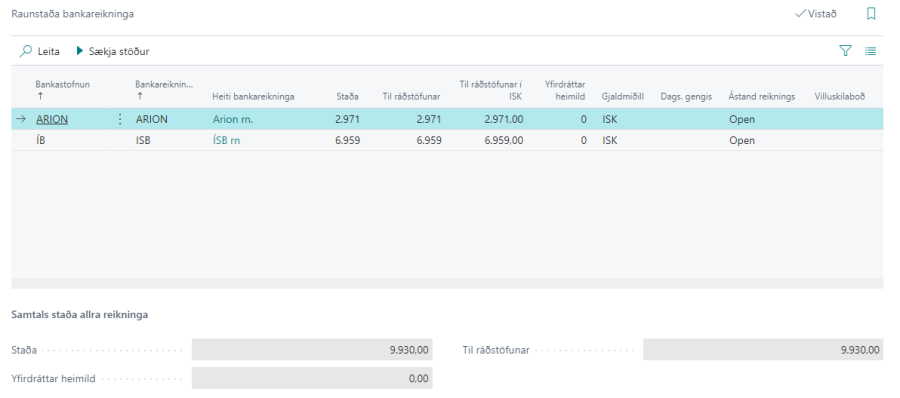Click the horizontal scrollbar below the table
Screen dimensions: 900x398
point(447,283)
